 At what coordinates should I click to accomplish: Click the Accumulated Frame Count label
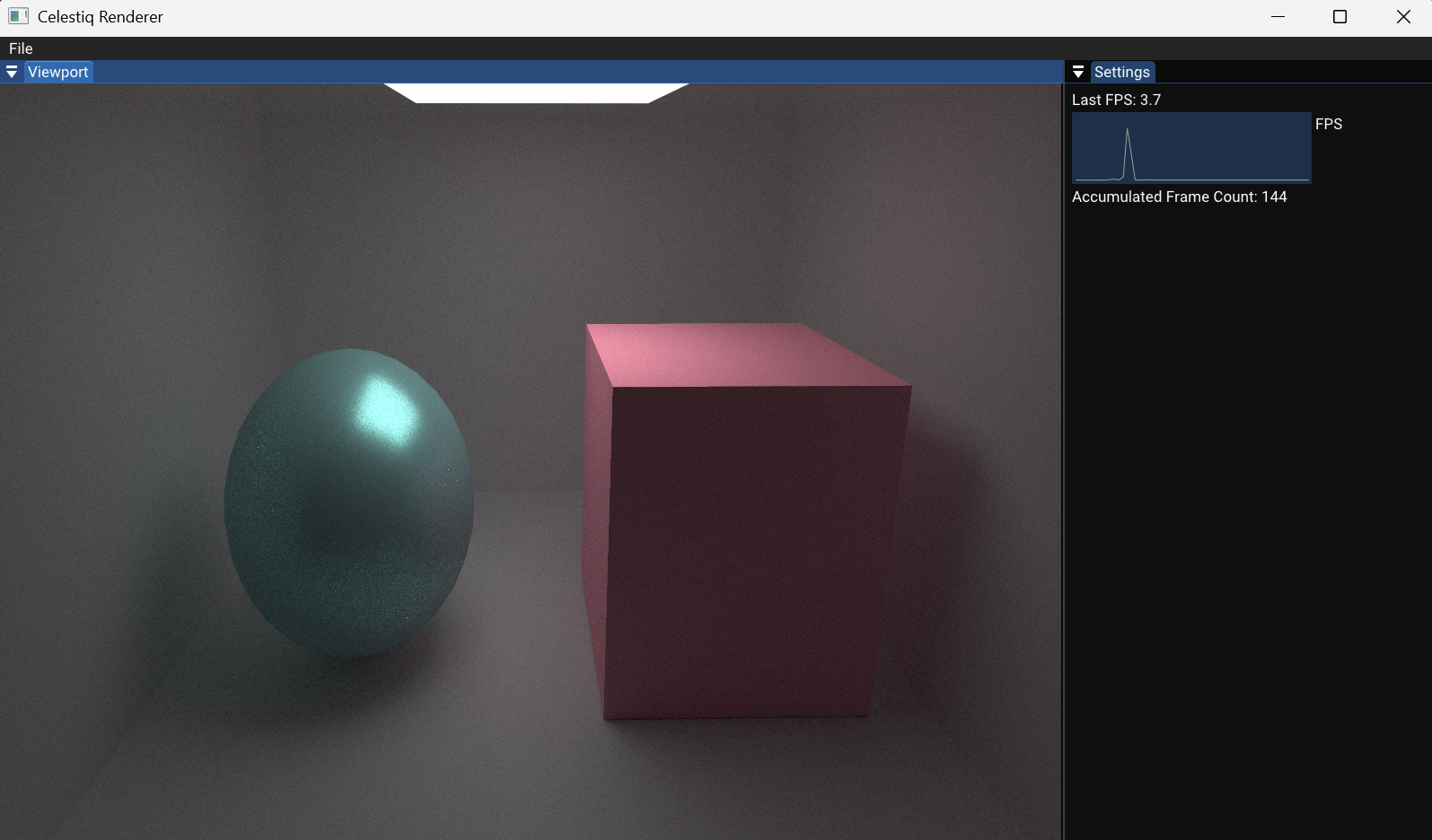pos(1179,197)
